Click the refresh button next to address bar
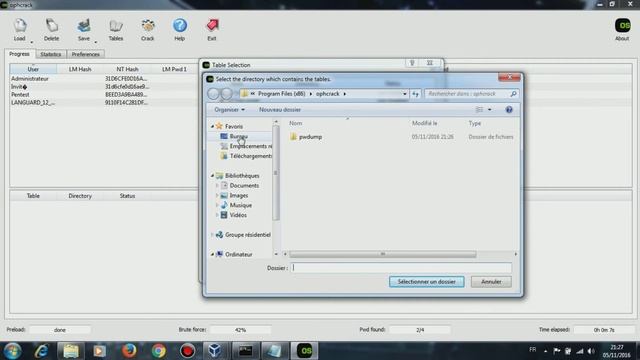Viewport: 640px width, 360px height. (x=416, y=94)
